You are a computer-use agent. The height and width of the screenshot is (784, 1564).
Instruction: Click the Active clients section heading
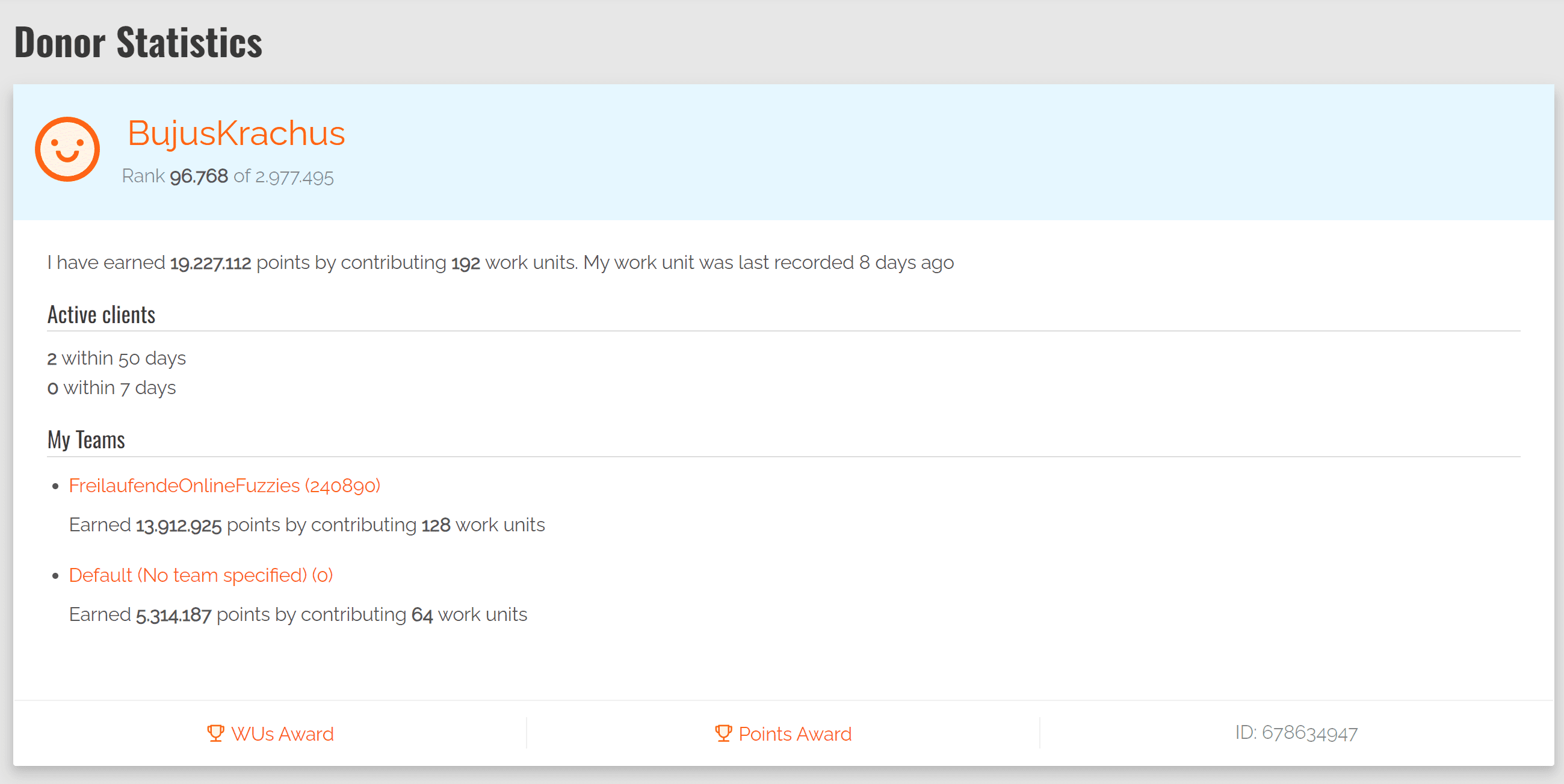[101, 315]
